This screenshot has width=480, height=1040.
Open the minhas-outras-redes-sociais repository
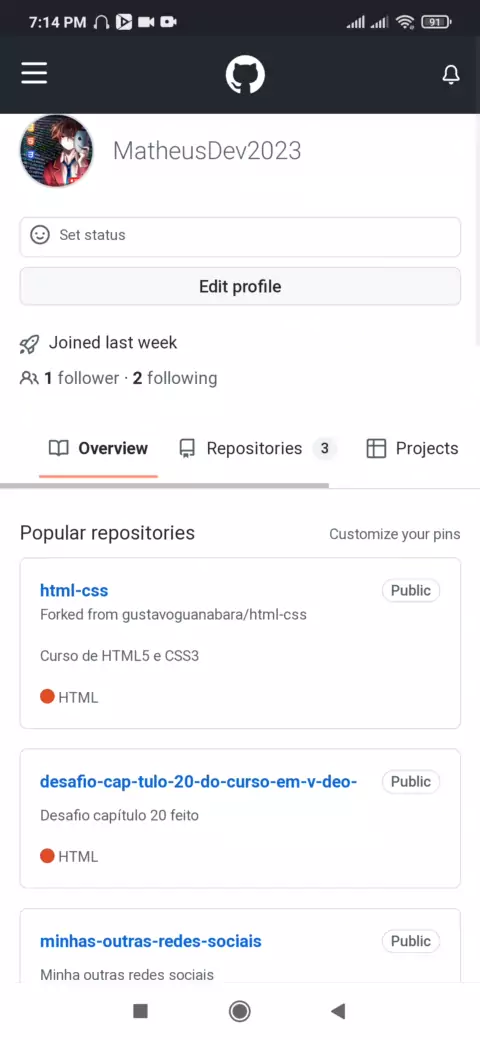(x=150, y=941)
